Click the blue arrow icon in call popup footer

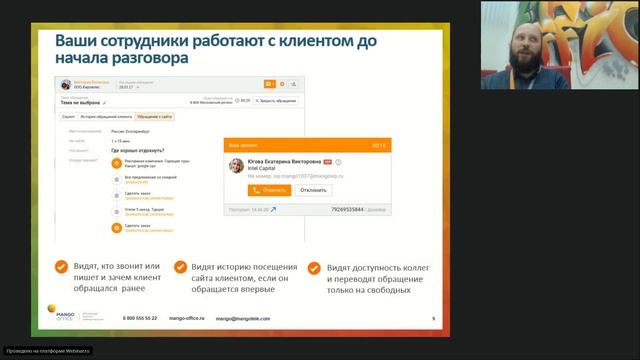click(273, 209)
